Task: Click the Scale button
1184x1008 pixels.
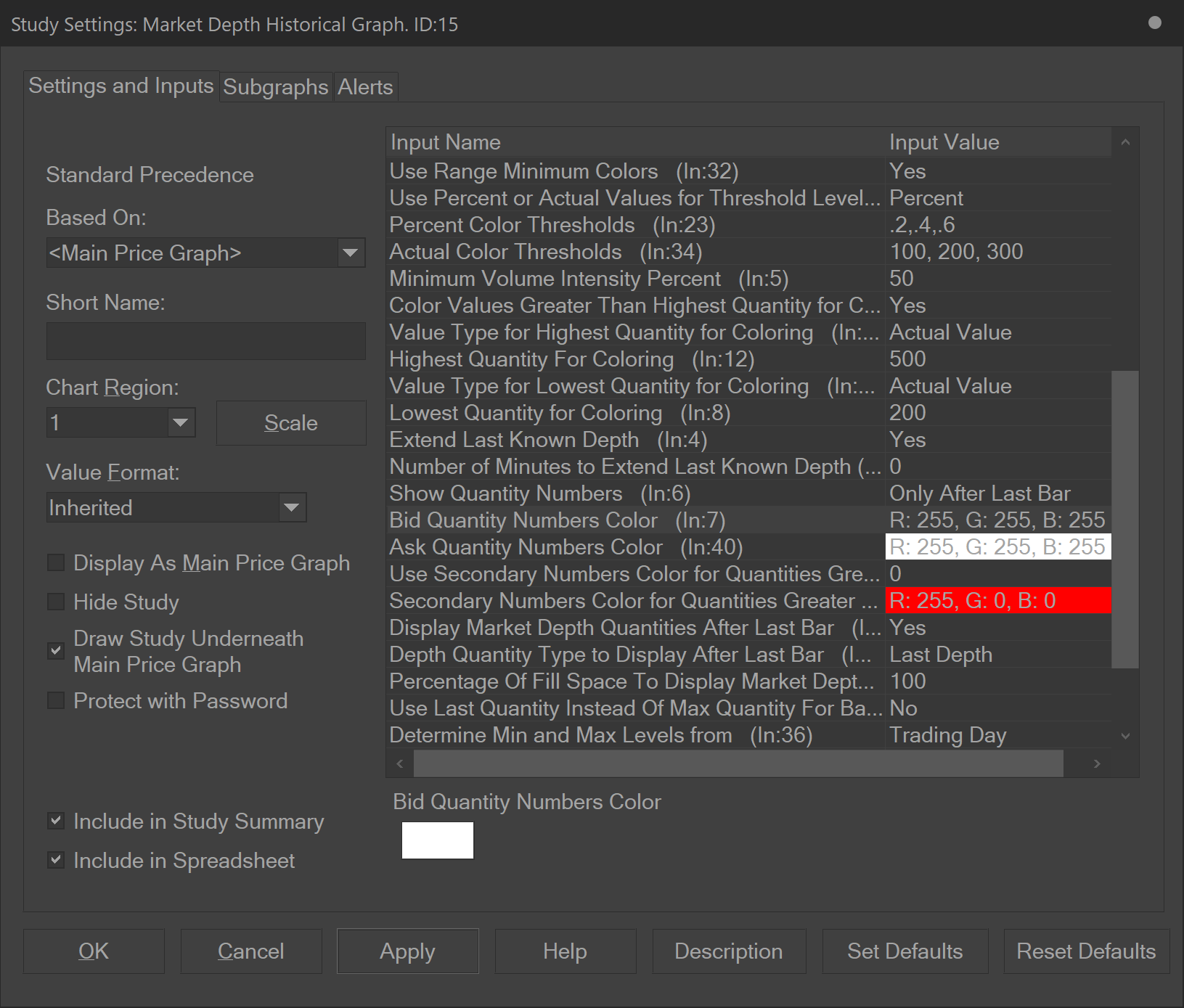Action: click(x=291, y=423)
